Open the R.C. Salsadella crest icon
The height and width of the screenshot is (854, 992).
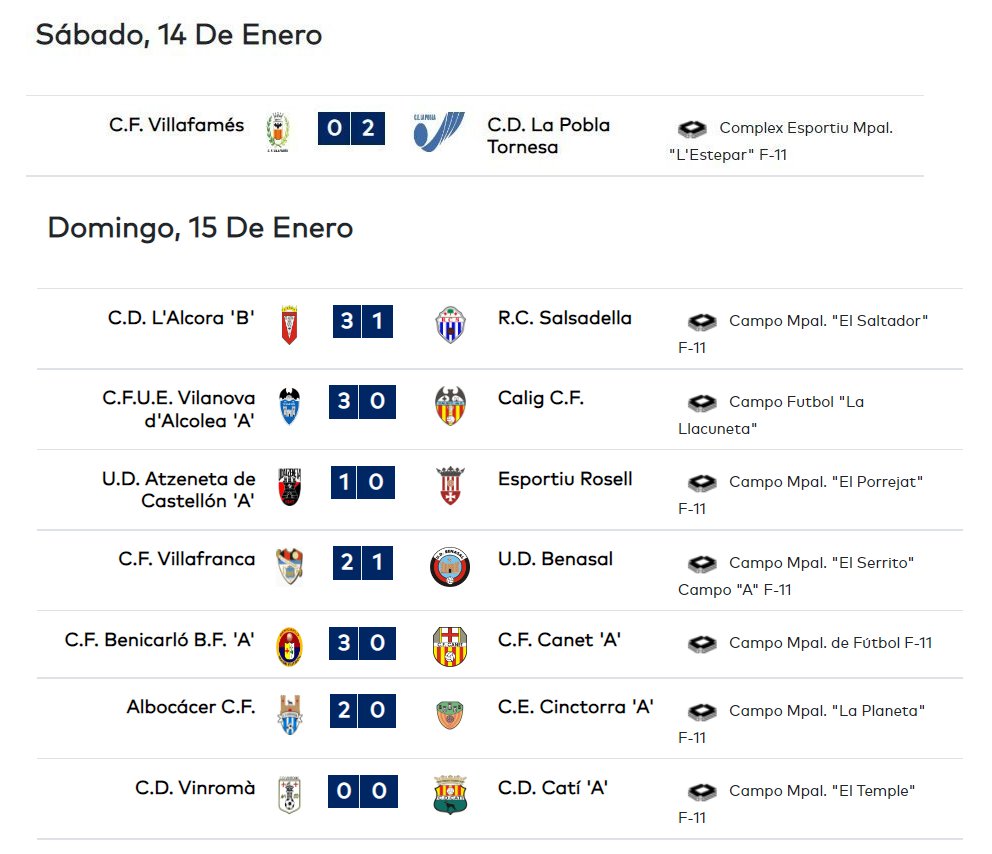coord(450,325)
